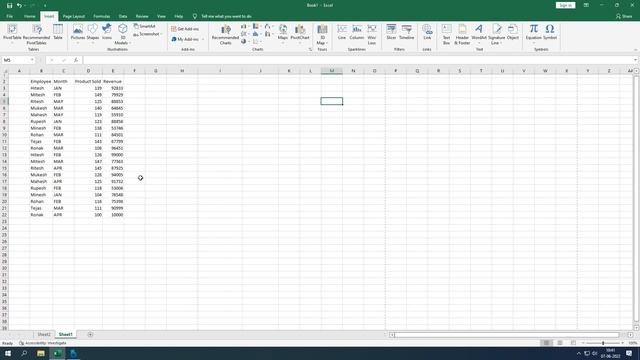The width and height of the screenshot is (640, 360).
Task: Insert a Slicer filter
Action: tap(391, 32)
